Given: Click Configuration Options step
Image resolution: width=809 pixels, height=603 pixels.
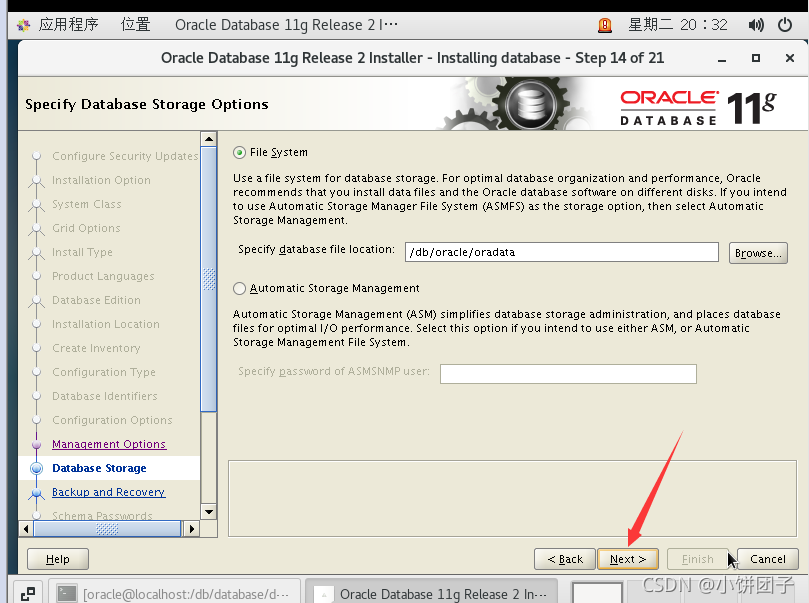Looking at the screenshot, I should 112,420.
